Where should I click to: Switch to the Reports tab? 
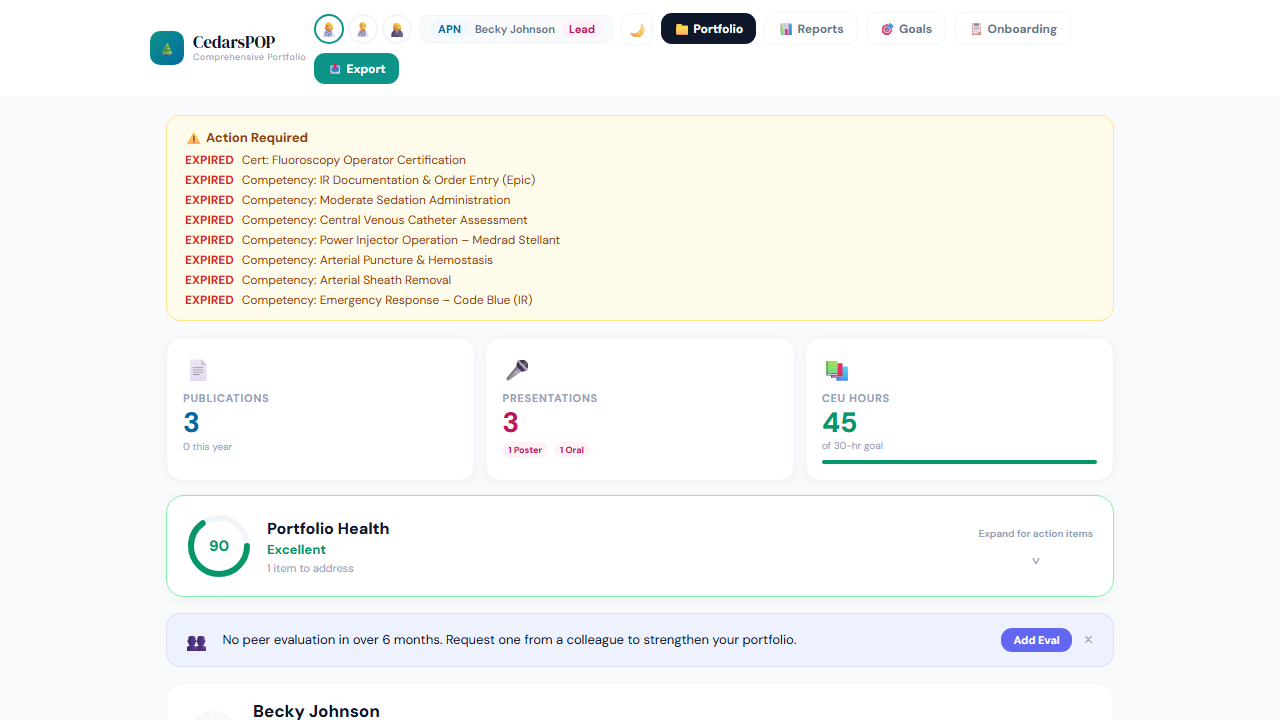click(811, 28)
